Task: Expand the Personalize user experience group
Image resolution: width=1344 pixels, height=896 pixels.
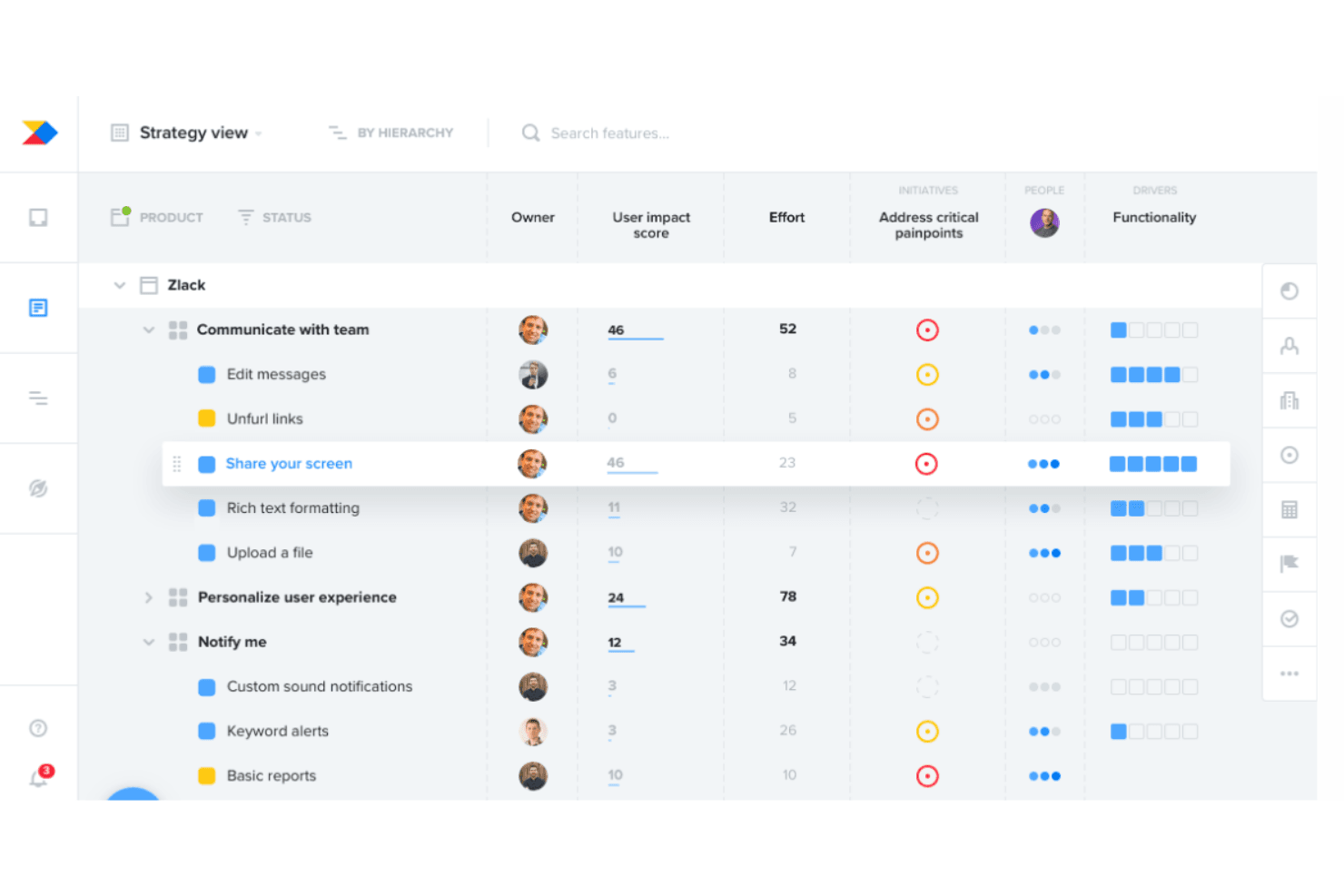Action: pyautogui.click(x=149, y=597)
